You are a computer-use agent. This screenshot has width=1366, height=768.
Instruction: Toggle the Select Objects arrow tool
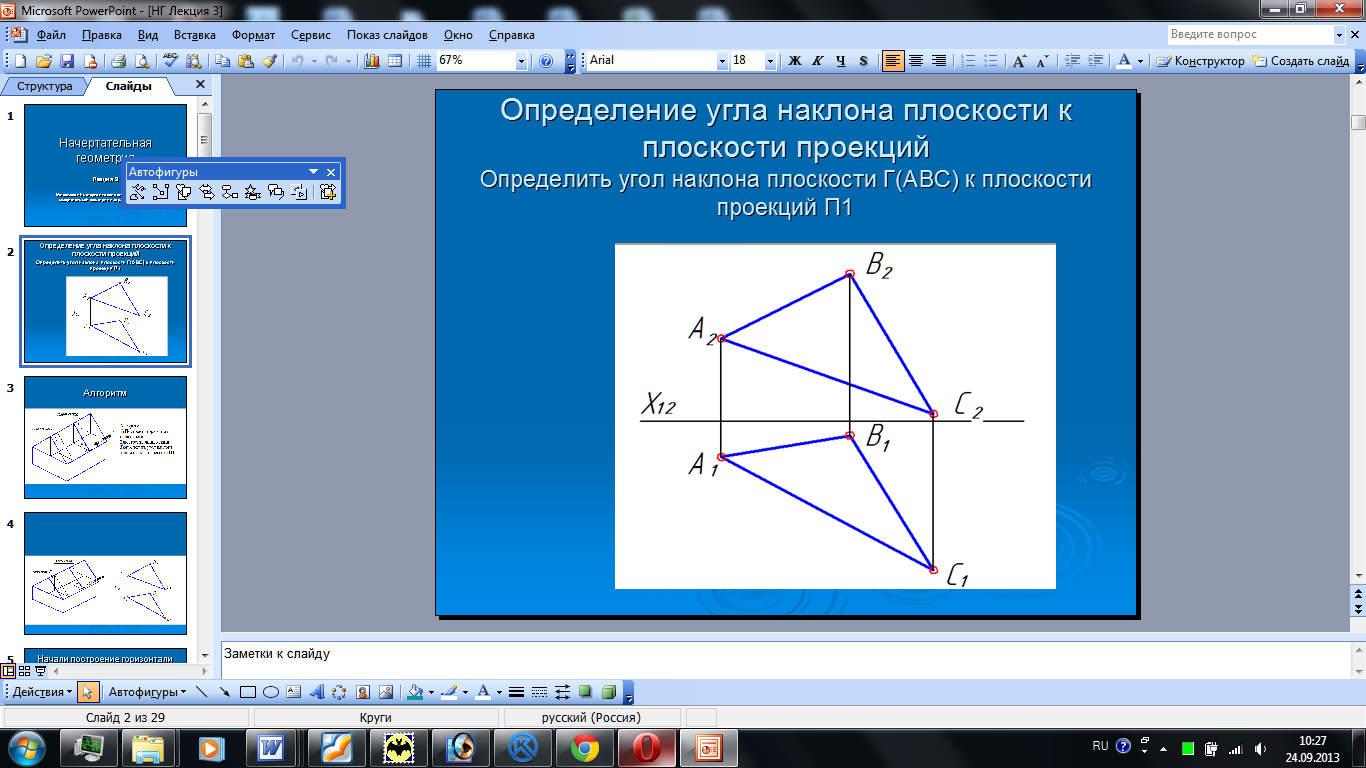(x=88, y=692)
